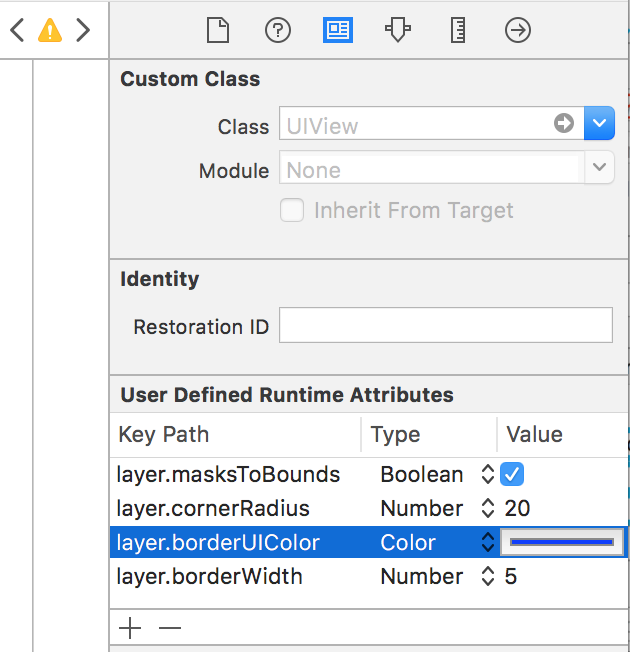Image resolution: width=630 pixels, height=652 pixels.
Task: Open the File inspector
Action: [x=218, y=30]
